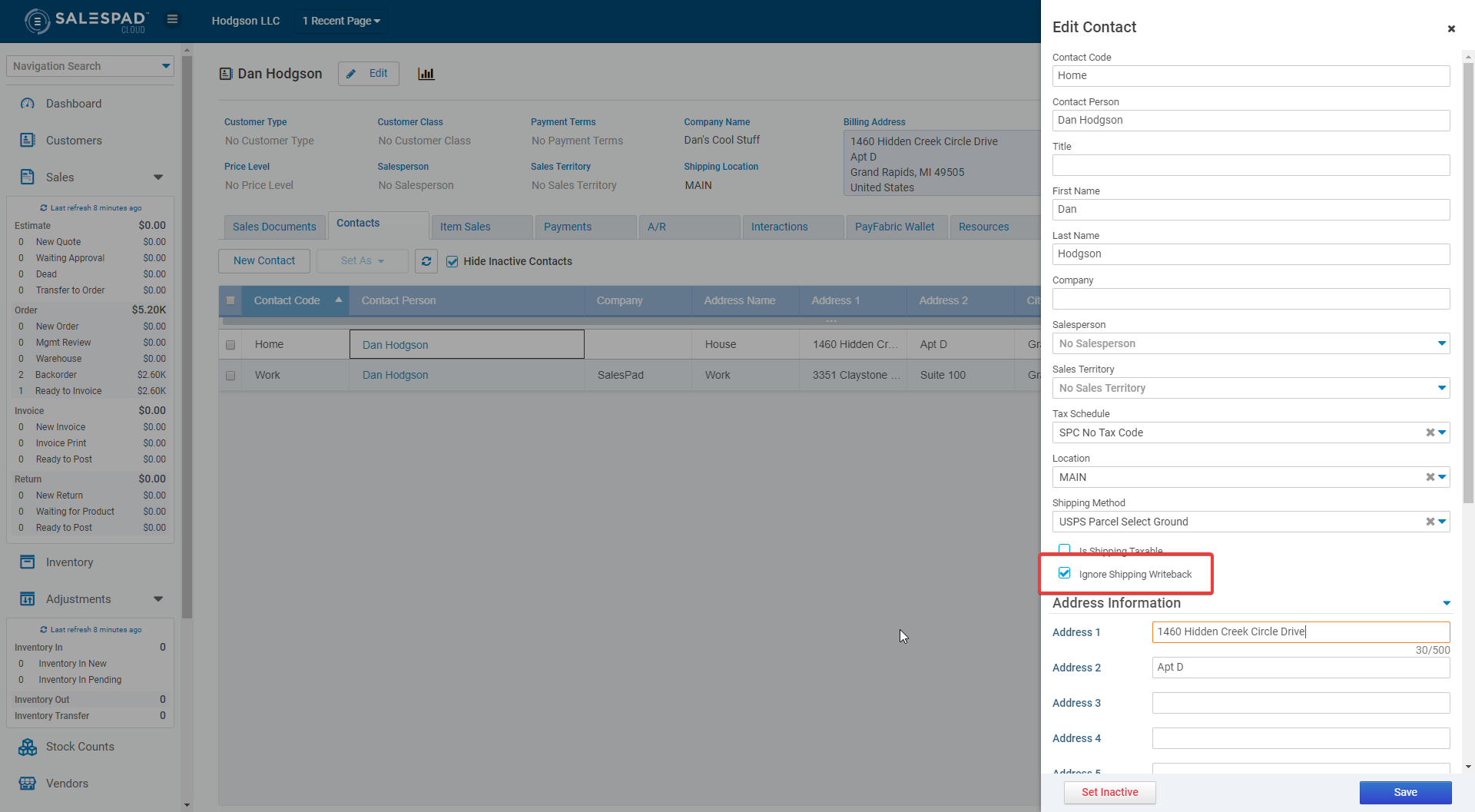Image resolution: width=1475 pixels, height=812 pixels.
Task: Refresh the Sales pipeline counts
Action: coord(44,208)
